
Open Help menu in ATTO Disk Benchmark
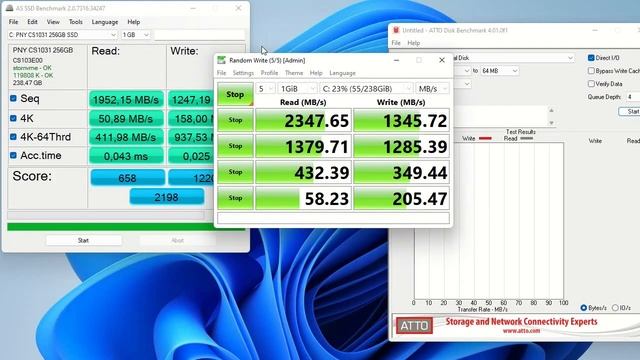[413, 43]
